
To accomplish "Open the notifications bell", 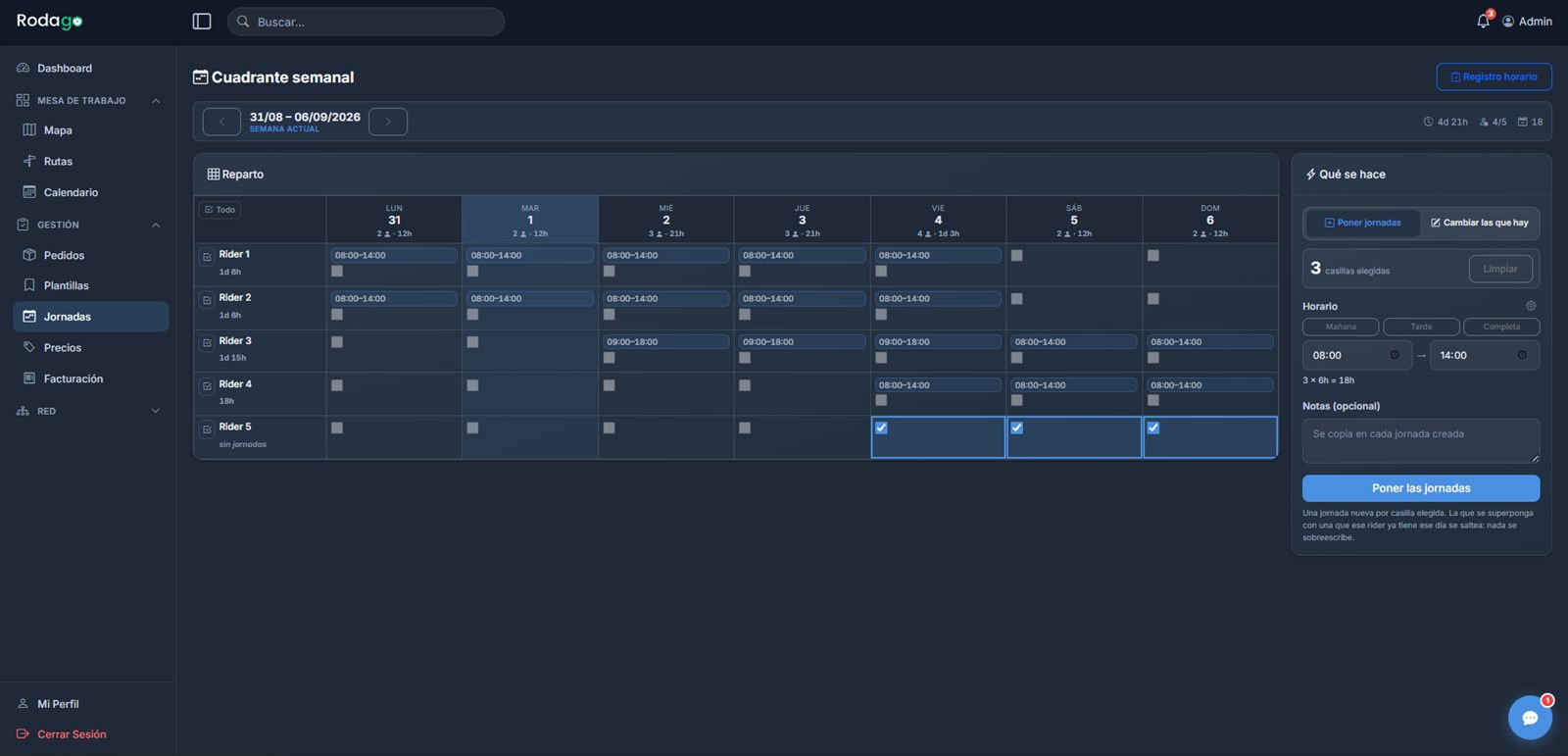I will [x=1484, y=21].
